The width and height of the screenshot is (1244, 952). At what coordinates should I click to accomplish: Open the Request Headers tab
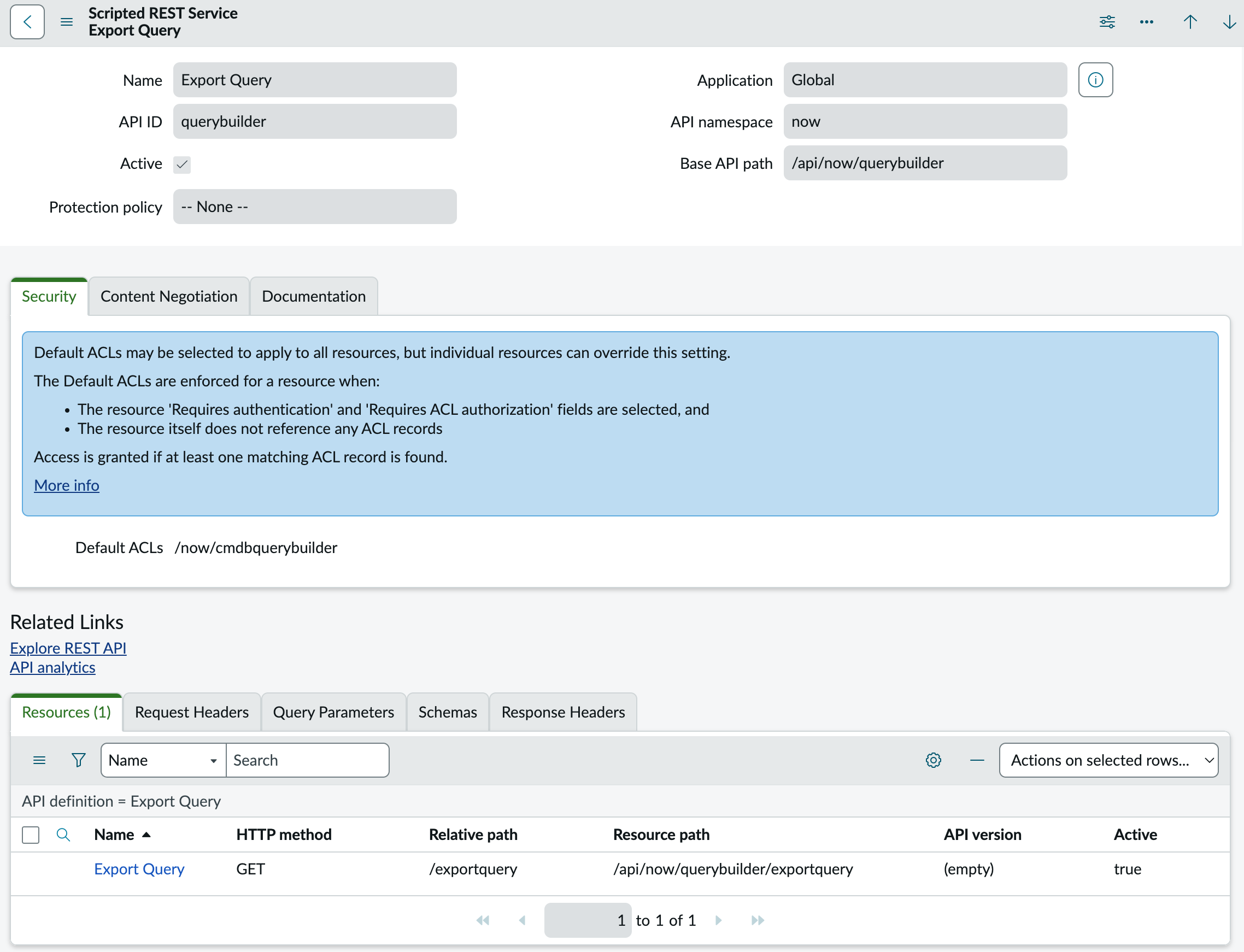(x=191, y=712)
